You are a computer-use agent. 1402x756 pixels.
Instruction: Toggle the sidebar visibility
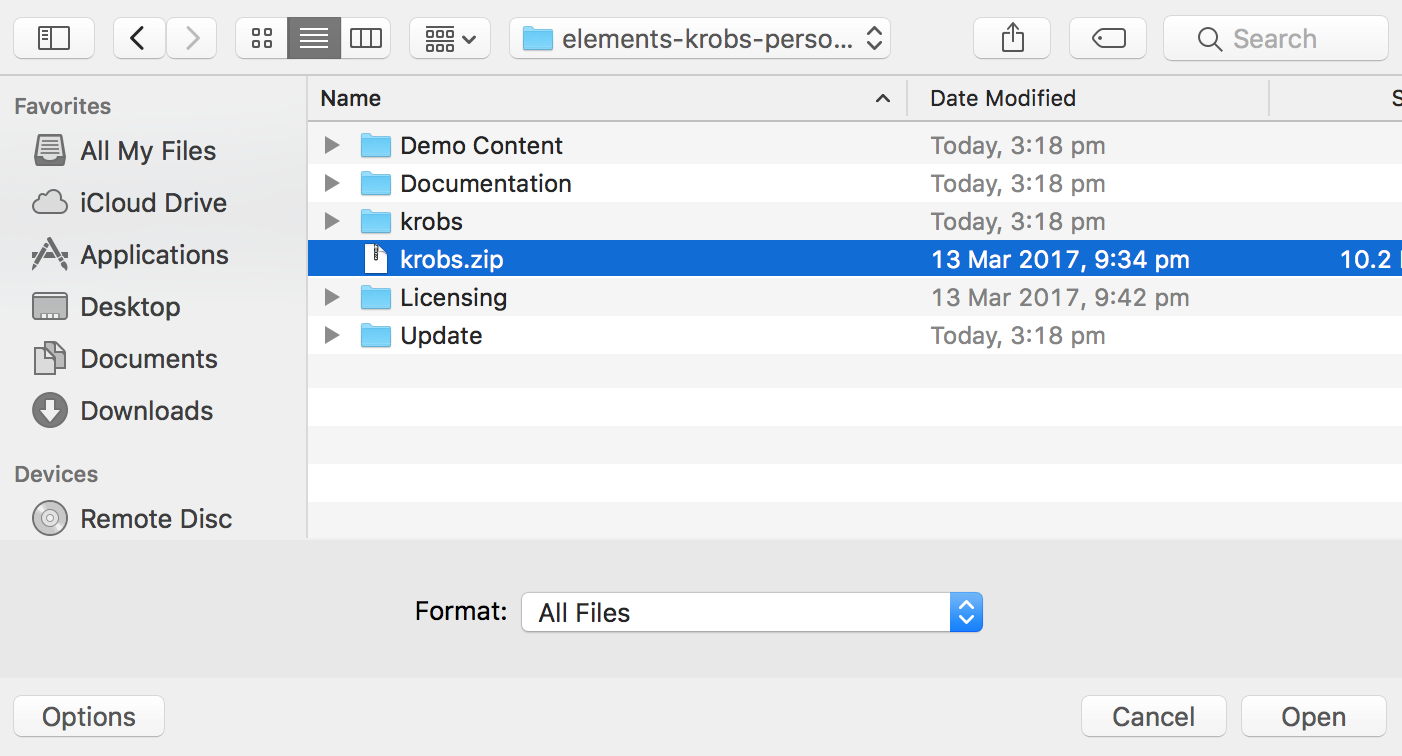tap(53, 37)
